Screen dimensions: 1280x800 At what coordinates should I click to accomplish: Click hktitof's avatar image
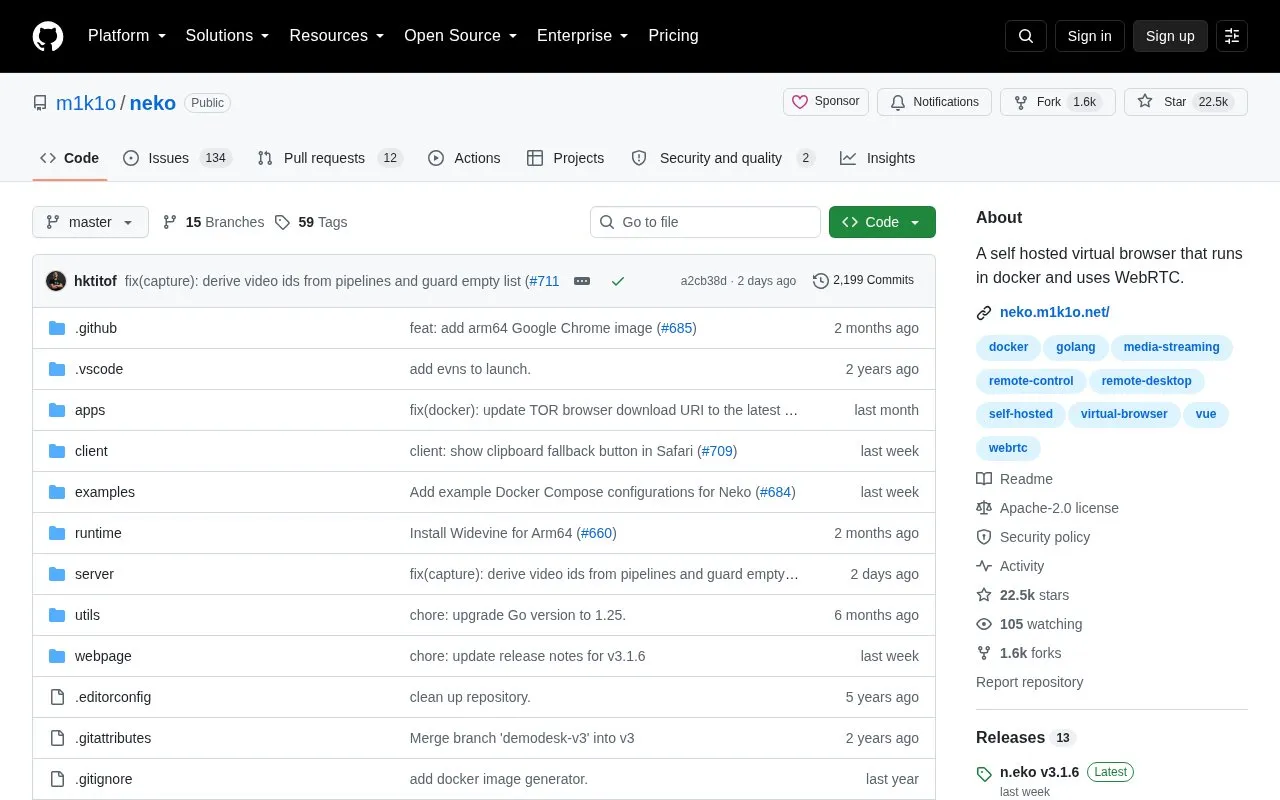coord(56,281)
